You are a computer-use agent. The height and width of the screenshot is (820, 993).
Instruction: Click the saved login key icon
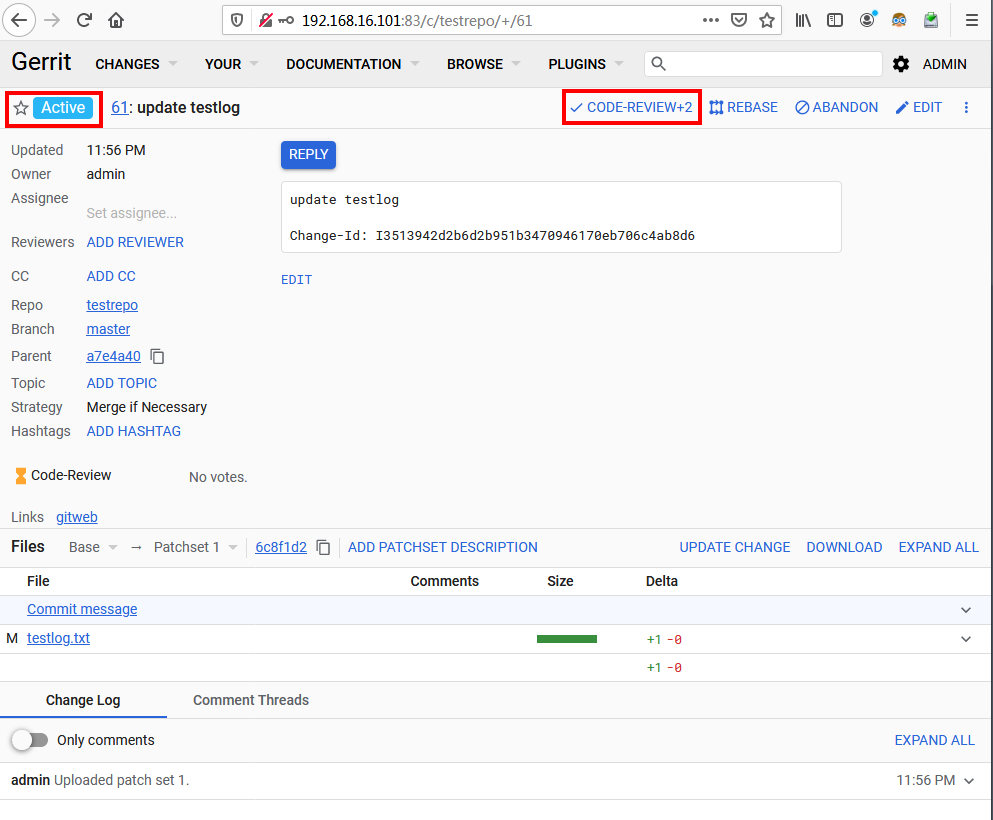click(x=286, y=20)
